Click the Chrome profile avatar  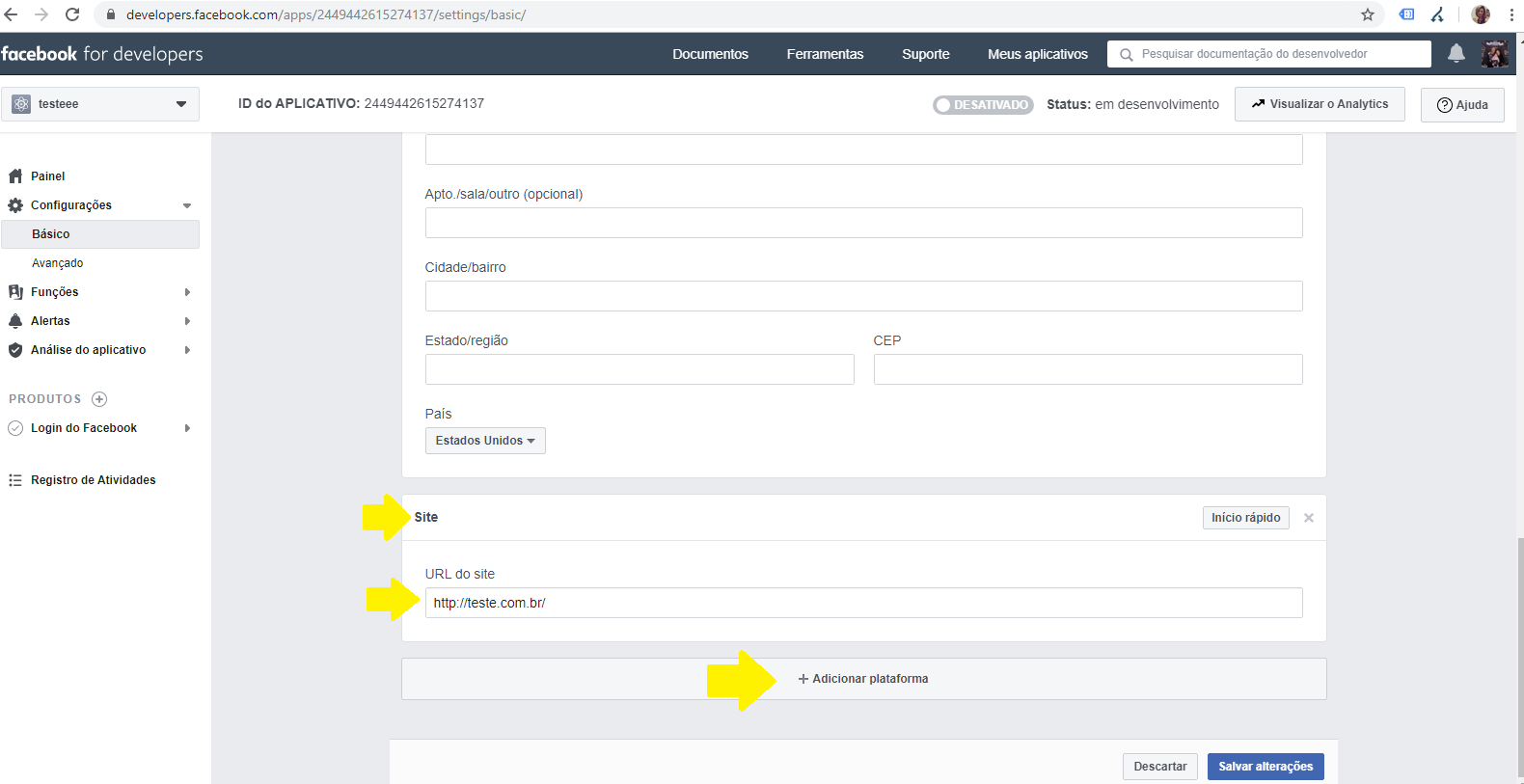pyautogui.click(x=1481, y=14)
